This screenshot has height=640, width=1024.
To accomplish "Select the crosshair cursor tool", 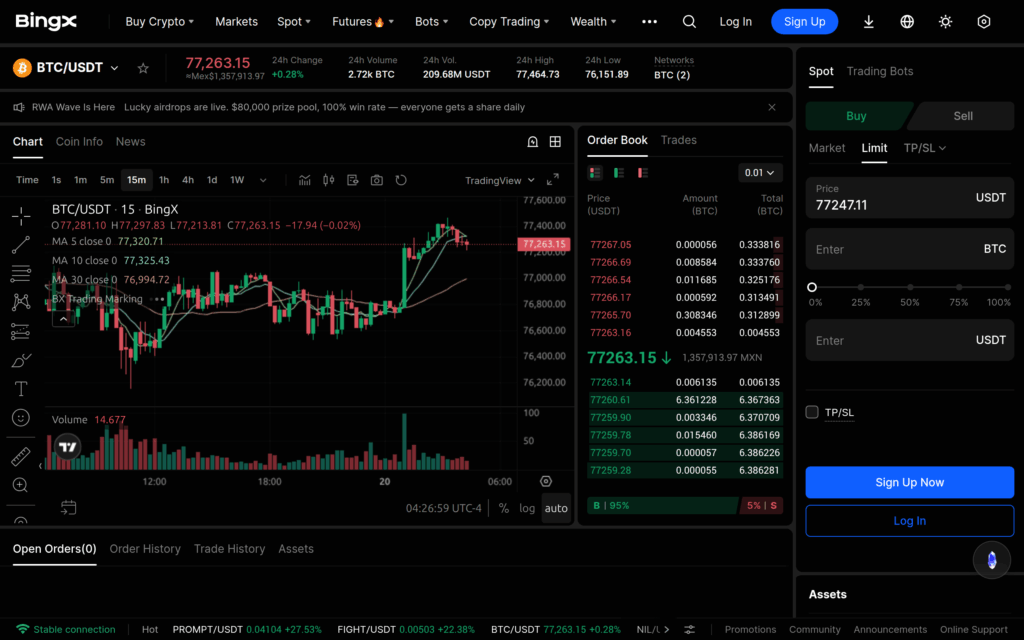I will coord(21,216).
